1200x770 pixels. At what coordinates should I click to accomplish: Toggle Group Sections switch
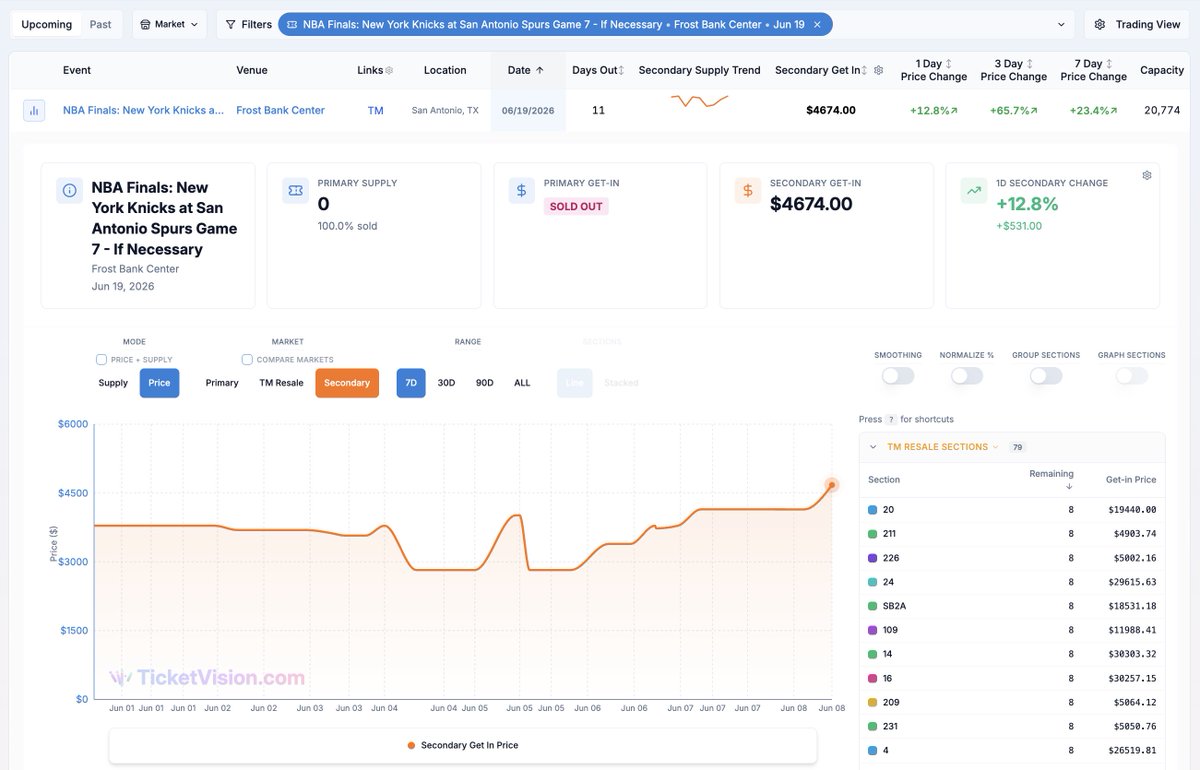tap(1046, 376)
